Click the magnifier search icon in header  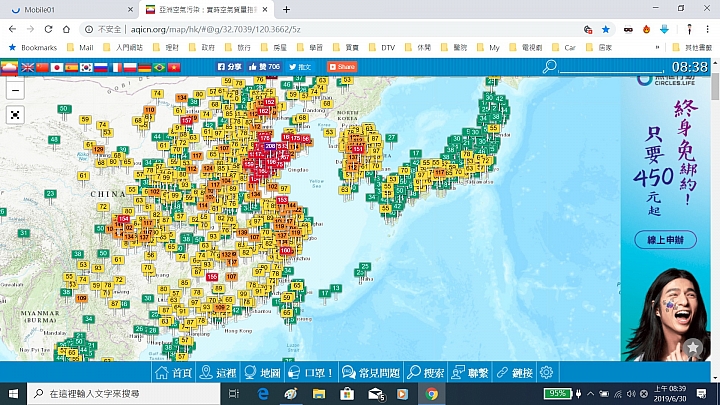[548, 67]
